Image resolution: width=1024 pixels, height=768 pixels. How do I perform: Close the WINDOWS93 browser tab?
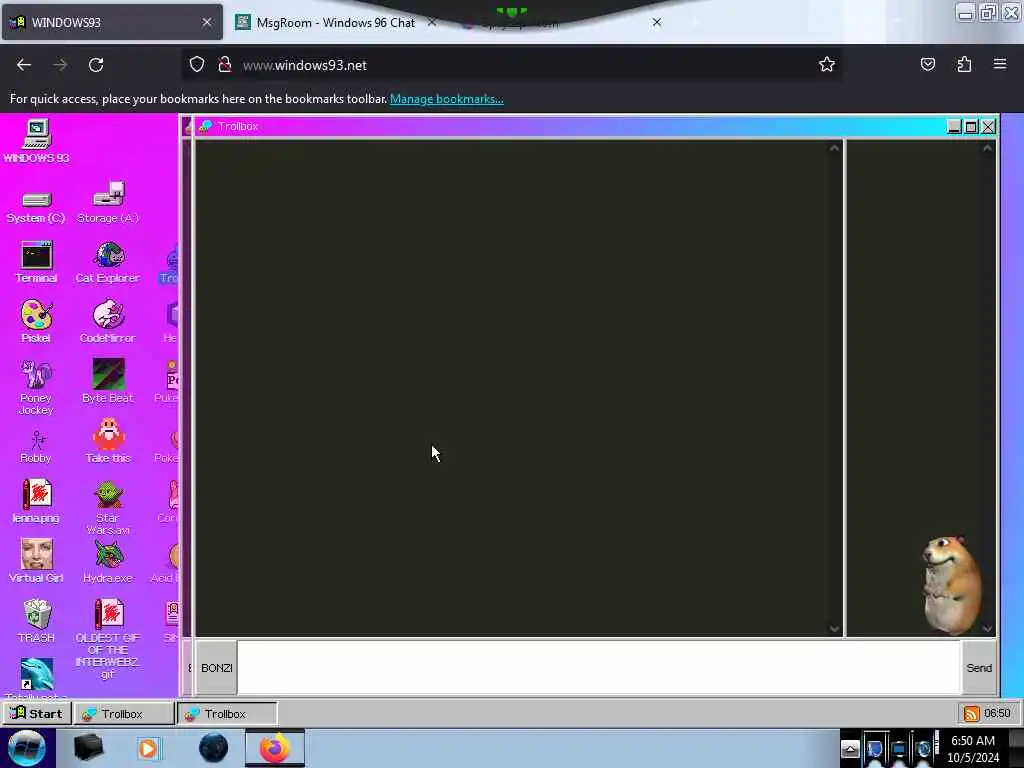[207, 22]
